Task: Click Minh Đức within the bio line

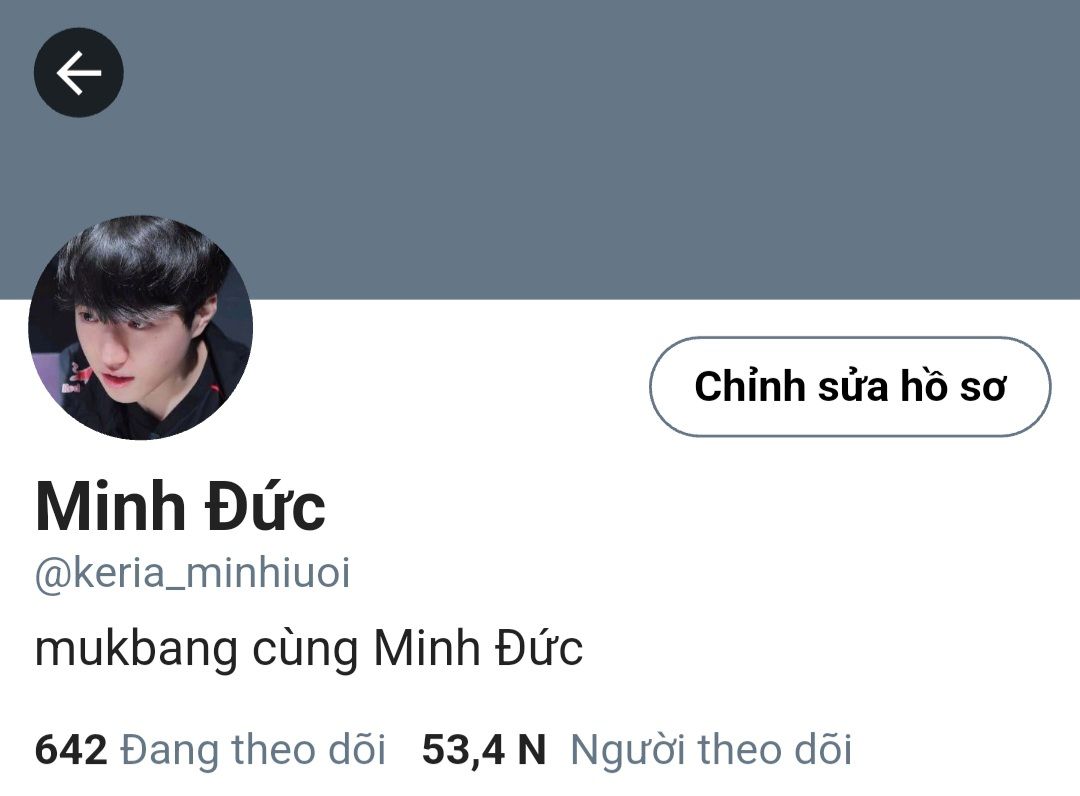Action: click(478, 649)
